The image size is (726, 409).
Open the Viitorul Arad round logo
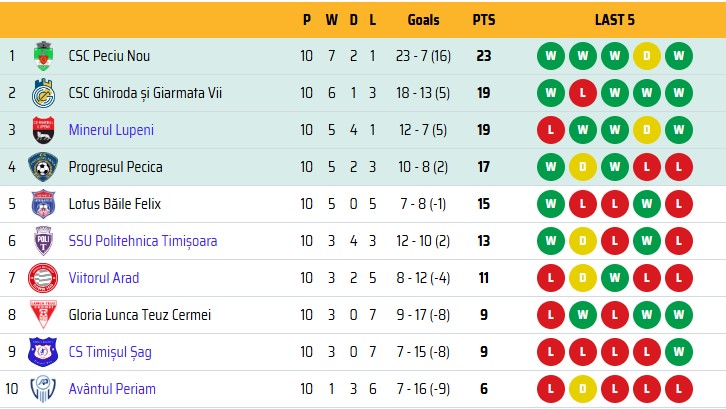tap(43, 278)
